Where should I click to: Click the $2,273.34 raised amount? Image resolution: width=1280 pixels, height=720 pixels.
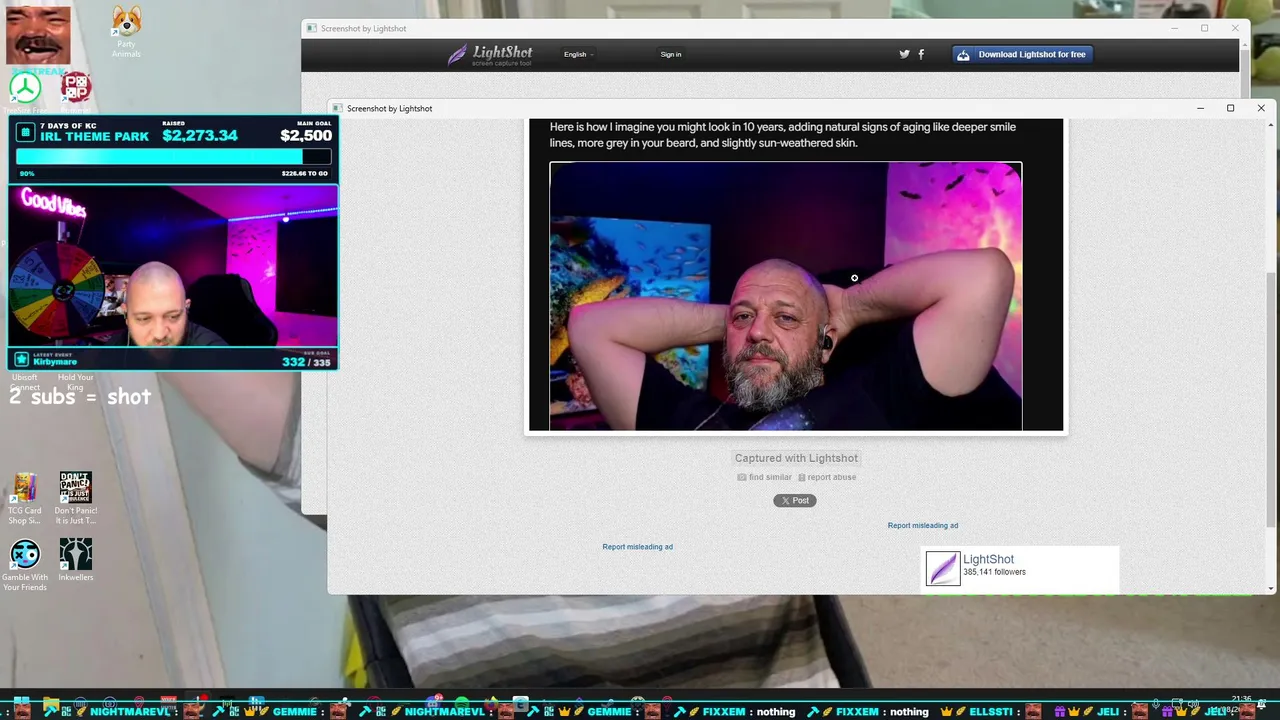click(200, 136)
